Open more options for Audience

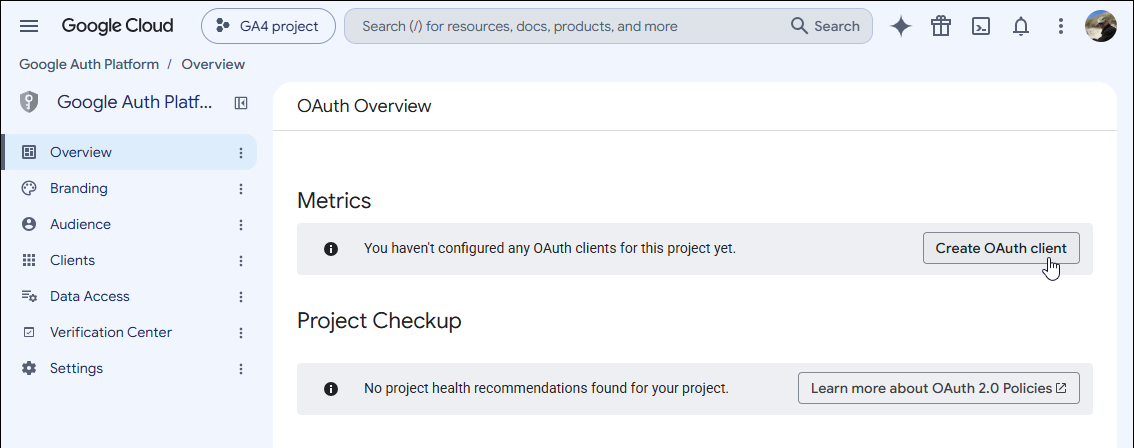pos(241,225)
